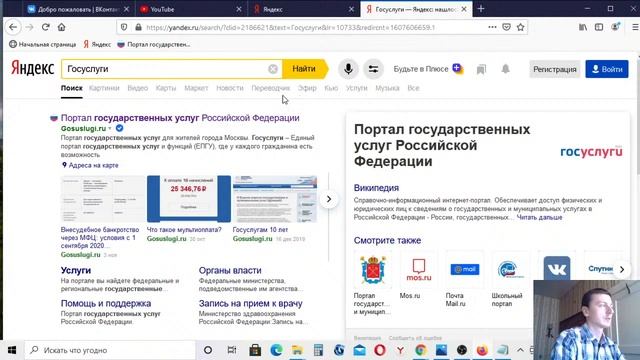Click the Регистрация button
The height and width of the screenshot is (360, 640).
pyautogui.click(x=555, y=69)
